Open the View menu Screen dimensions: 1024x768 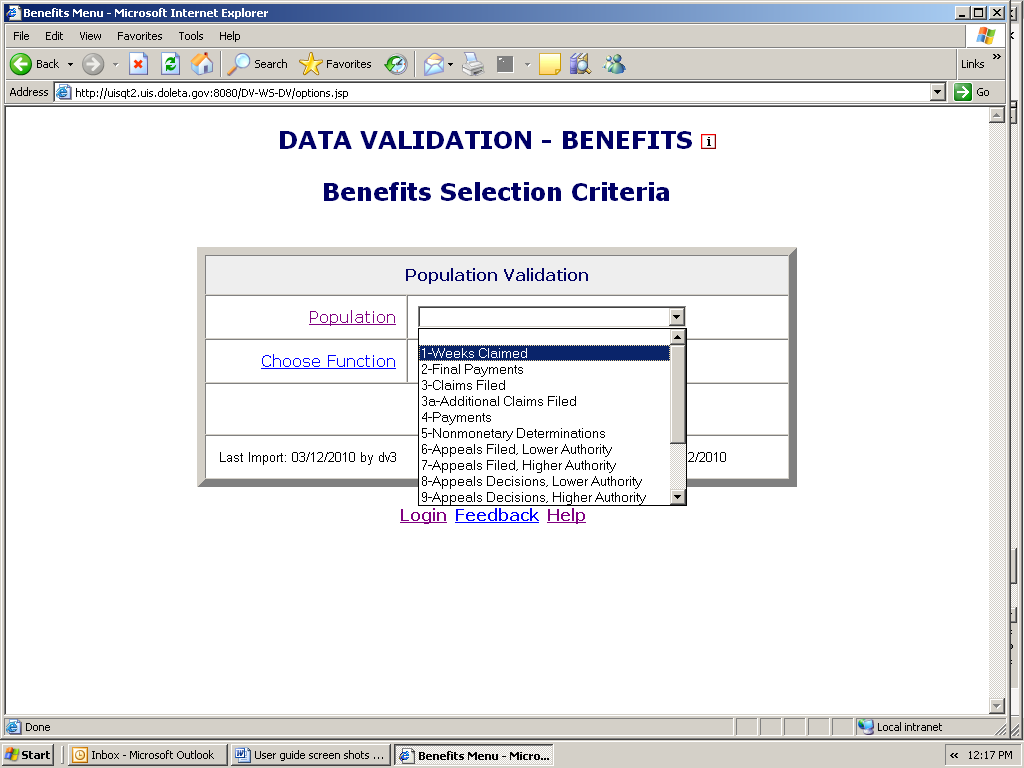click(x=90, y=36)
